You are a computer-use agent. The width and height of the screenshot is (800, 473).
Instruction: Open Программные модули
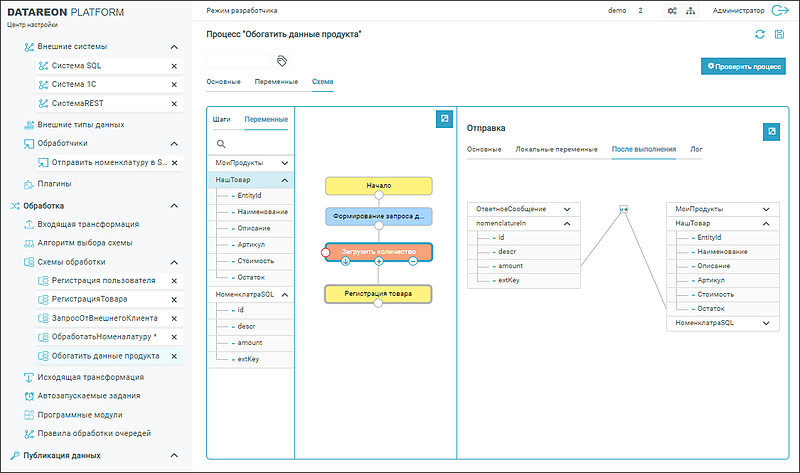click(x=80, y=415)
